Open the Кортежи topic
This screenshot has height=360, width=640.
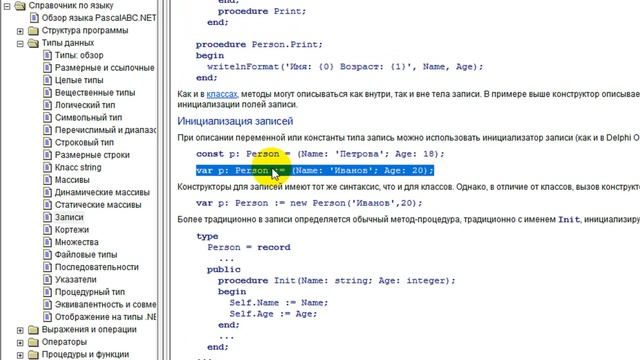coord(72,230)
